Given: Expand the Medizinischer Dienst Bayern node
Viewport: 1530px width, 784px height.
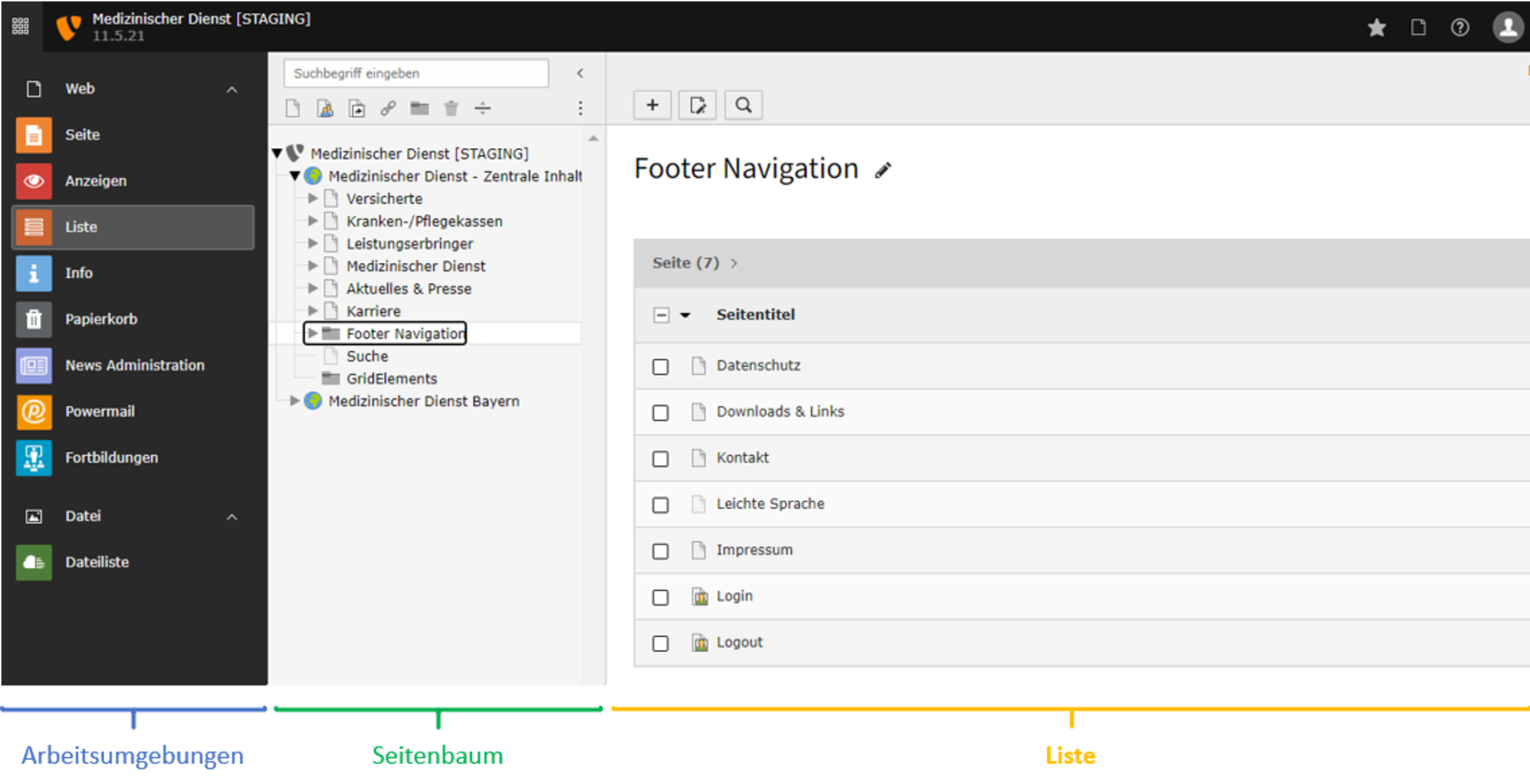Looking at the screenshot, I should pyautogui.click(x=295, y=402).
